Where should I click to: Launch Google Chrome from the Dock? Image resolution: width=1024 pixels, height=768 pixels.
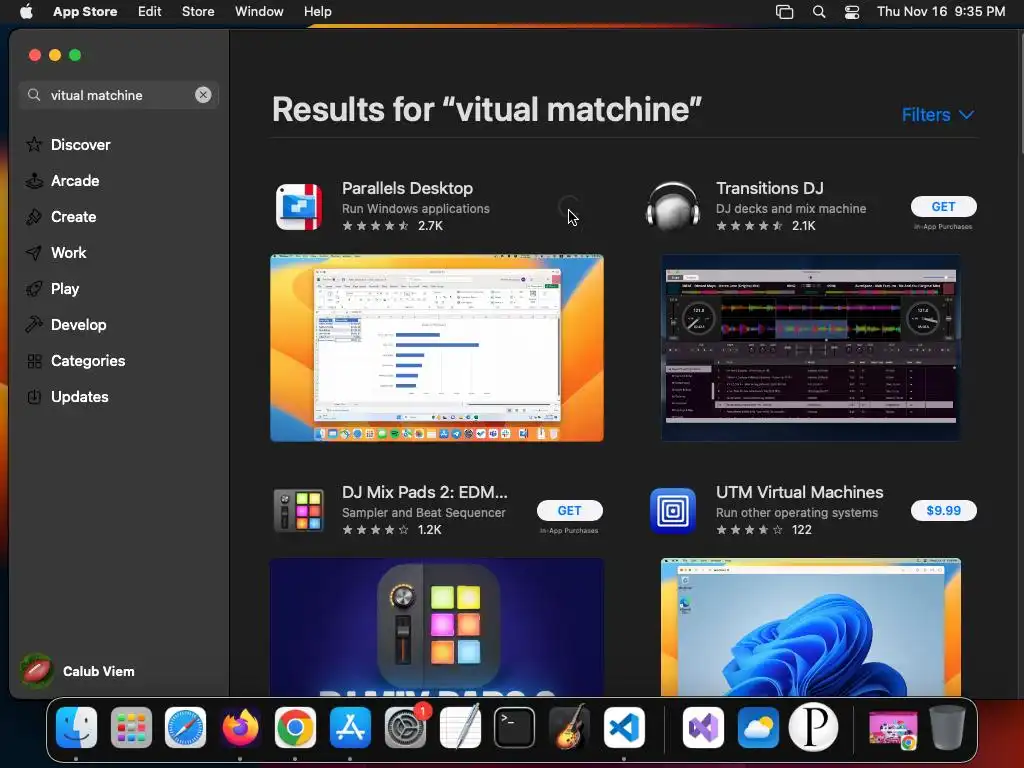pyautogui.click(x=295, y=727)
